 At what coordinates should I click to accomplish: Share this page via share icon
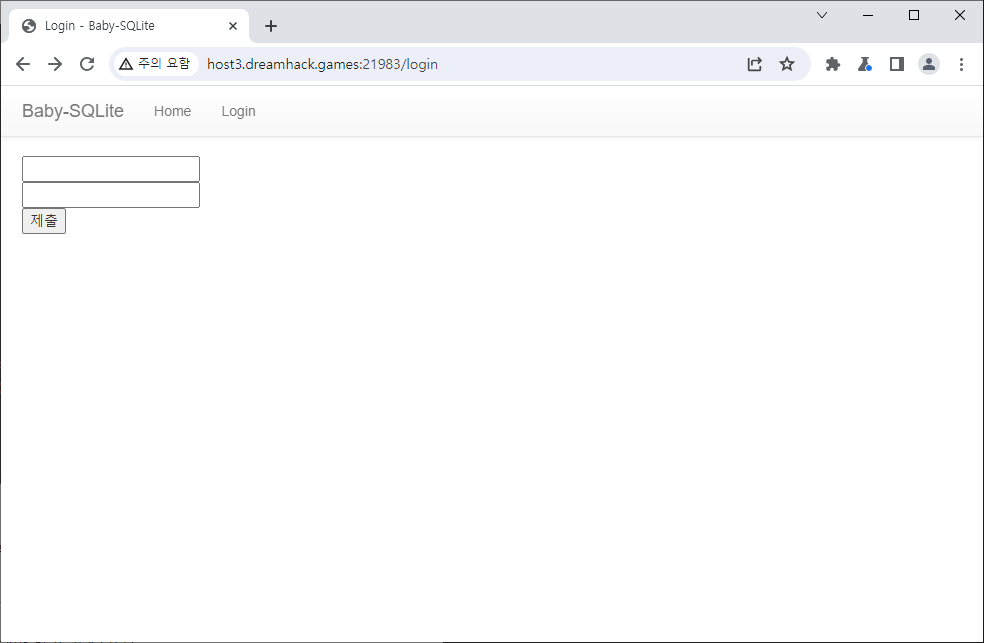pyautogui.click(x=755, y=64)
